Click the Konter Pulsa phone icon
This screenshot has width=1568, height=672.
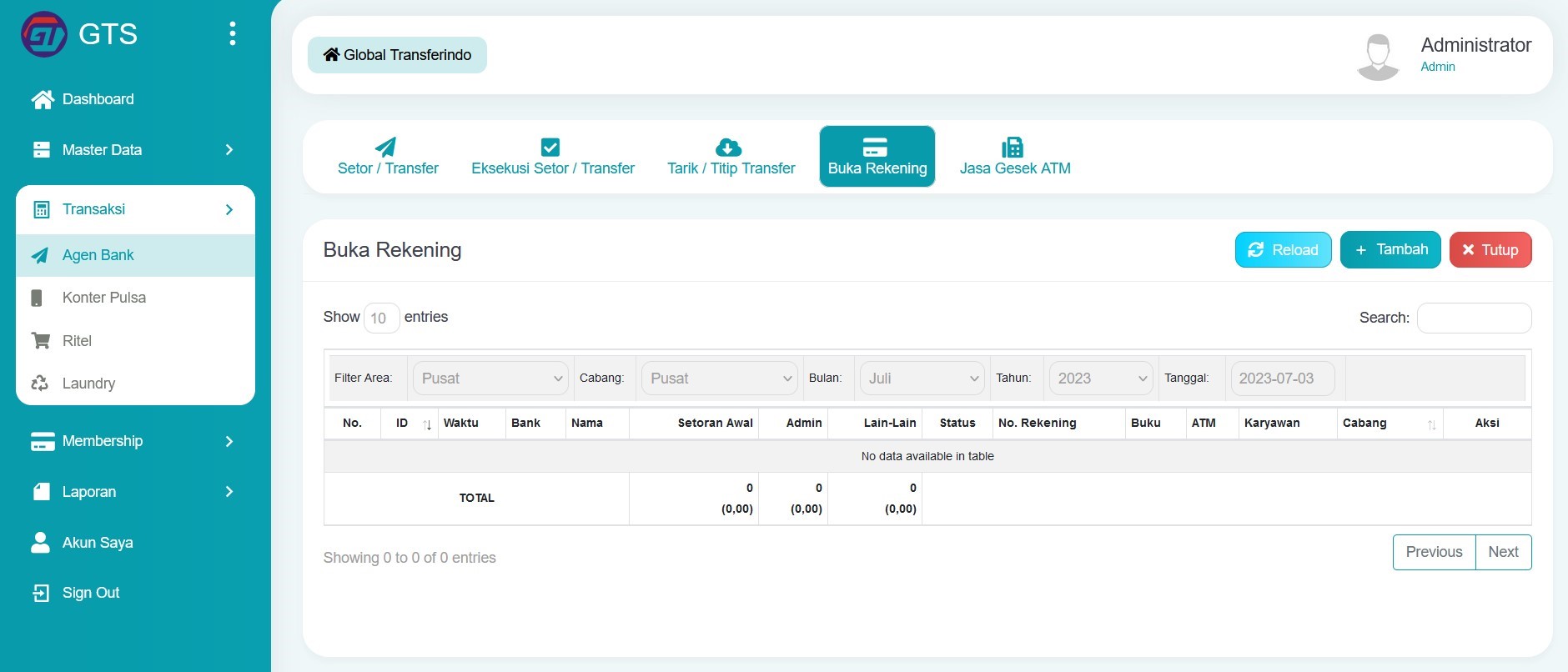[x=37, y=298]
